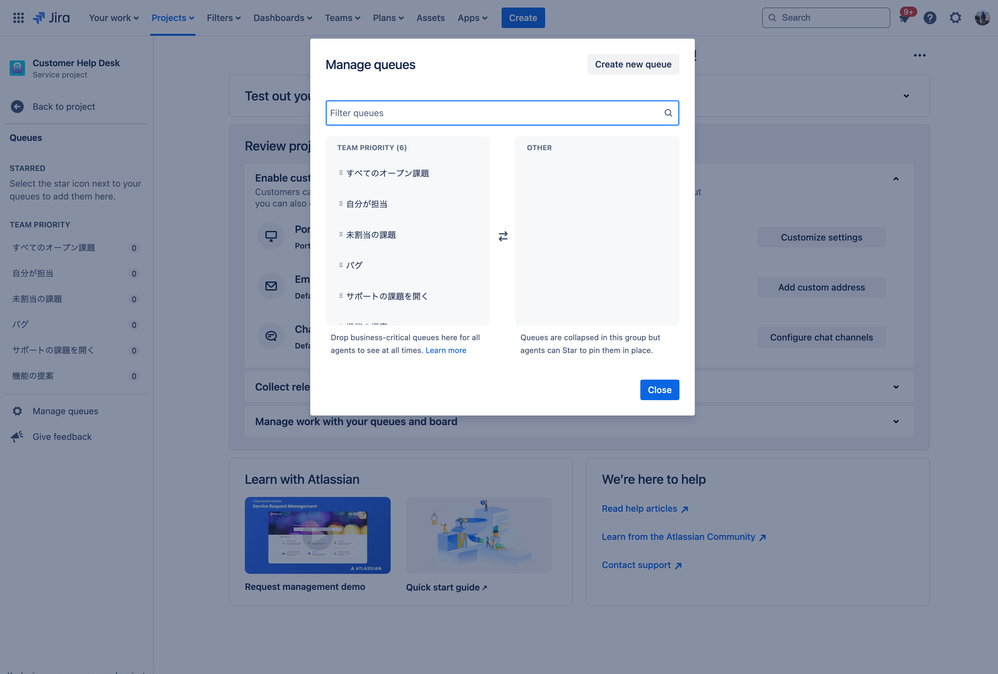Click the Back to project arrow icon
Screen dimensions: 998x674
pos(17,106)
